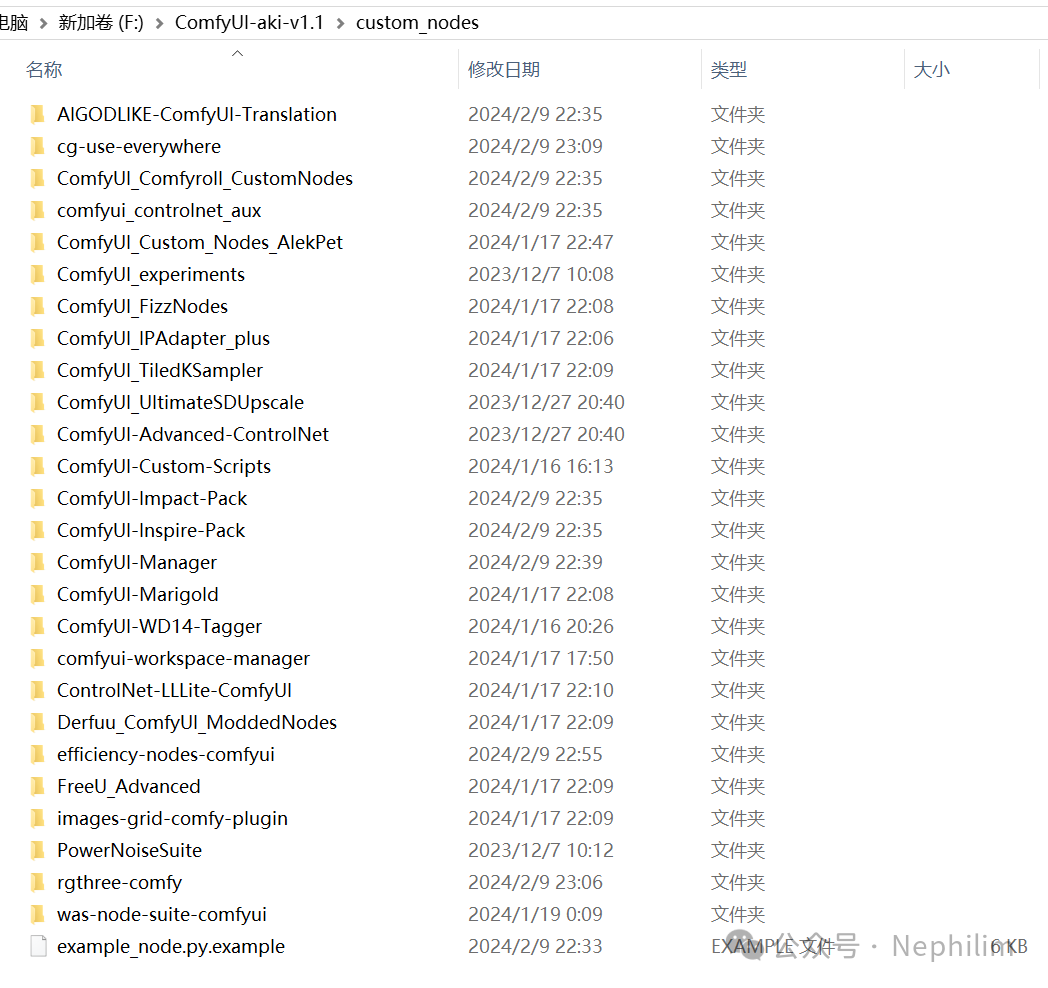Select the ComfyUI-Manager folder name
This screenshot has height=988, width=1048.
click(x=137, y=563)
